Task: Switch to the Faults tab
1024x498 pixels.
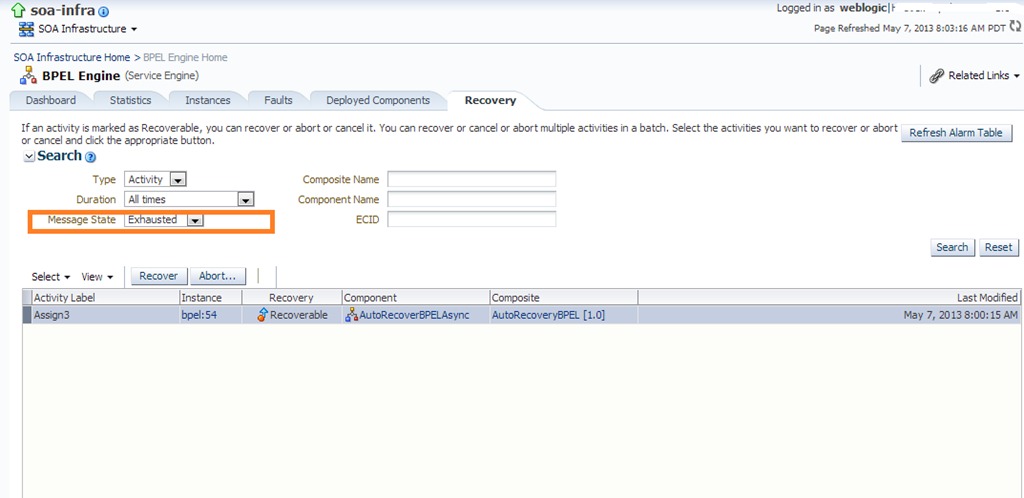Action: pos(278,100)
